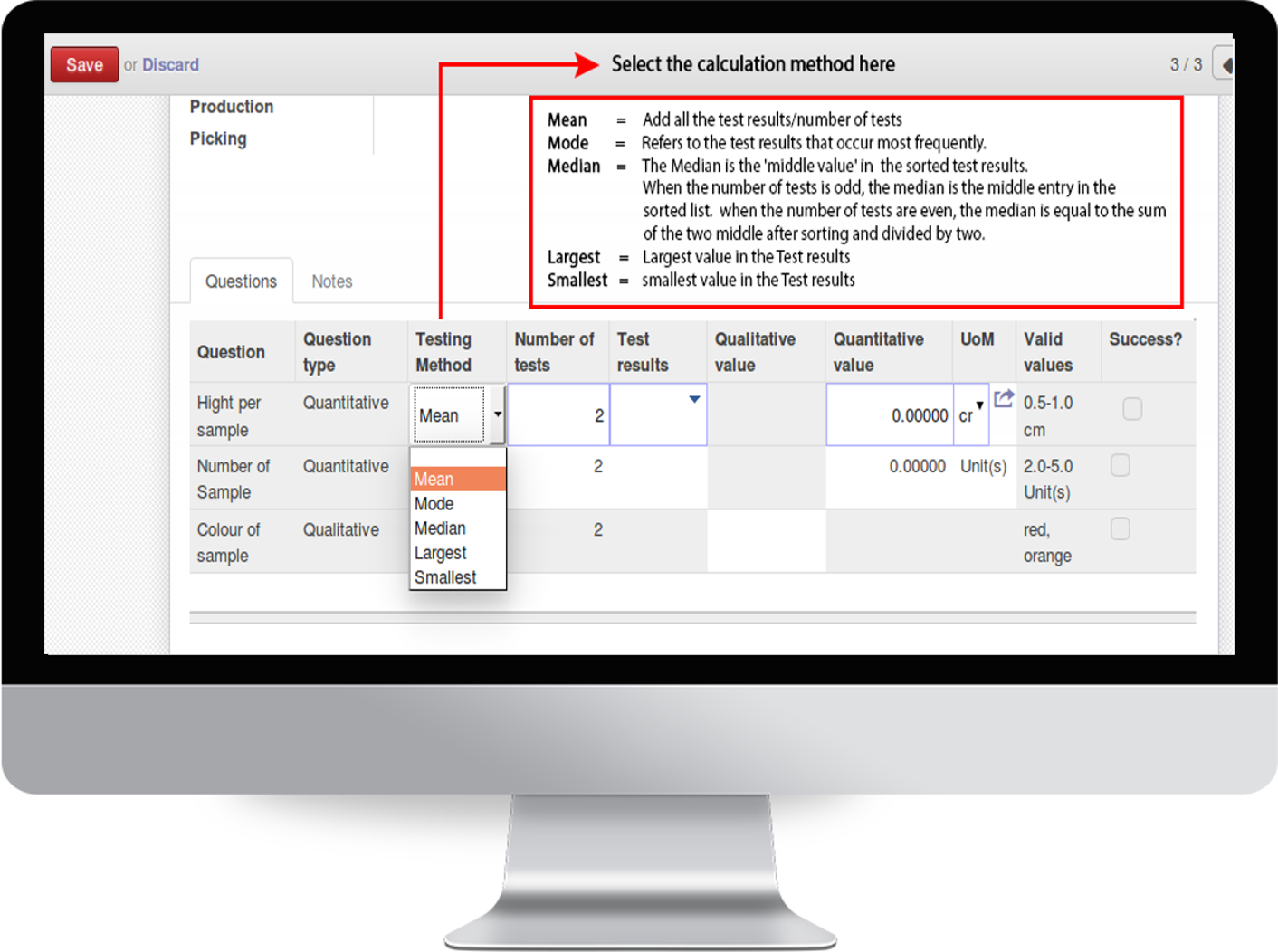Click number of tests 2 in Colour of sample row
This screenshot has width=1278, height=952.
click(597, 529)
